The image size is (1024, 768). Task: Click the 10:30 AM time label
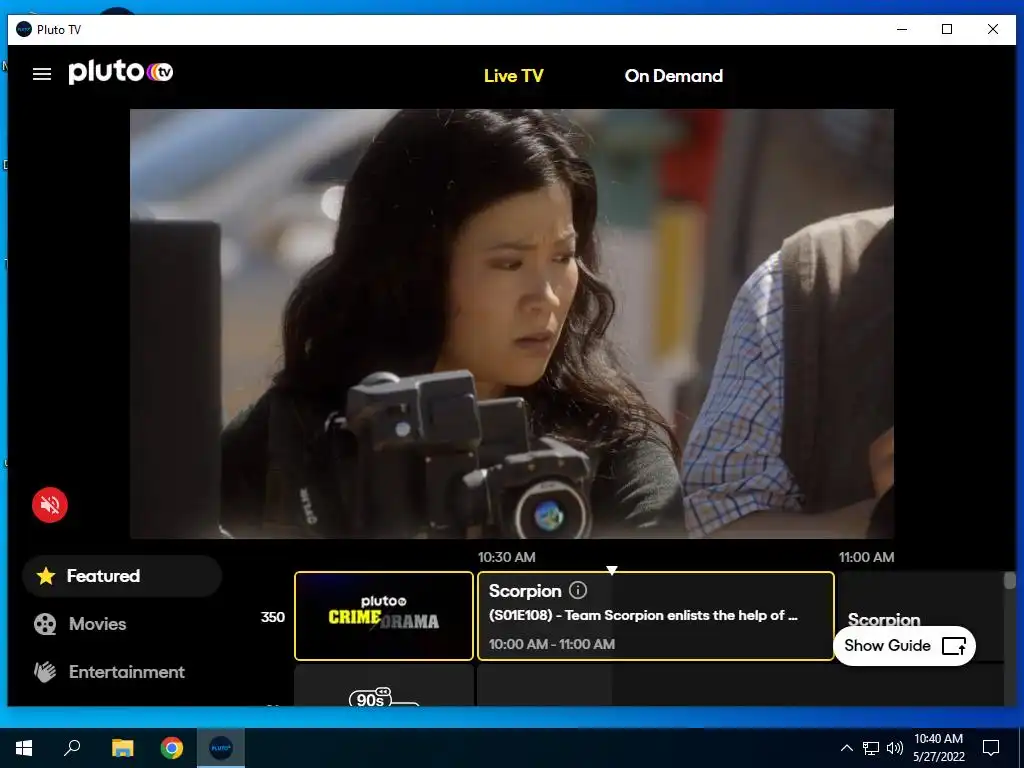click(507, 557)
